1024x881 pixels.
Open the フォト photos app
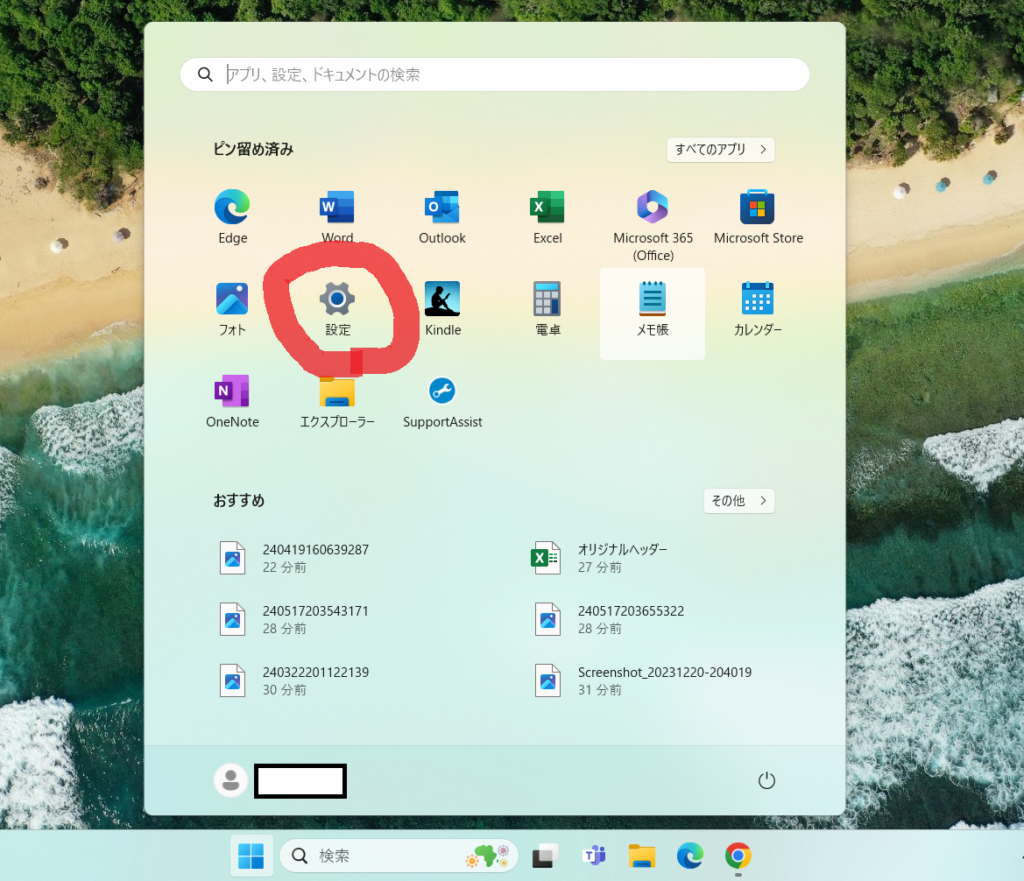(x=232, y=309)
